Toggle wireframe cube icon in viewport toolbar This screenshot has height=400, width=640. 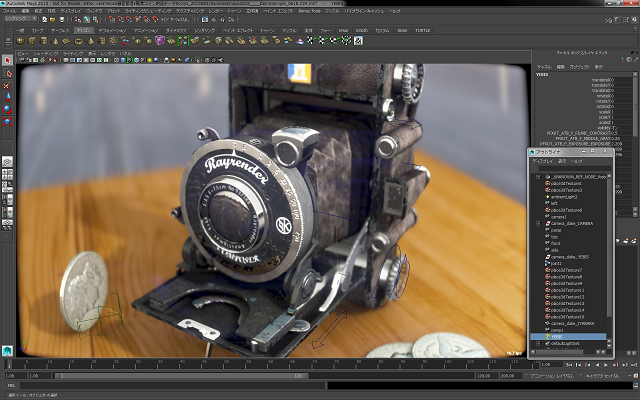click(x=116, y=60)
